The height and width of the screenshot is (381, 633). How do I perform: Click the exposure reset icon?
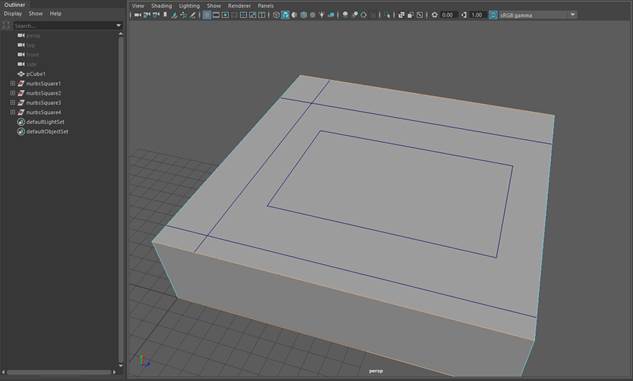point(435,15)
